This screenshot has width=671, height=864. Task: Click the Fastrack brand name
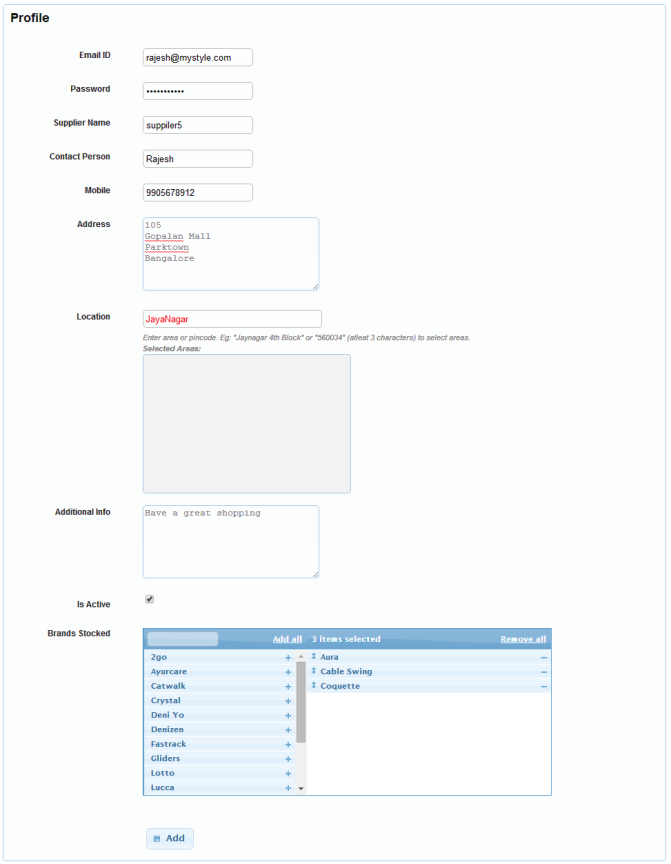coord(169,744)
